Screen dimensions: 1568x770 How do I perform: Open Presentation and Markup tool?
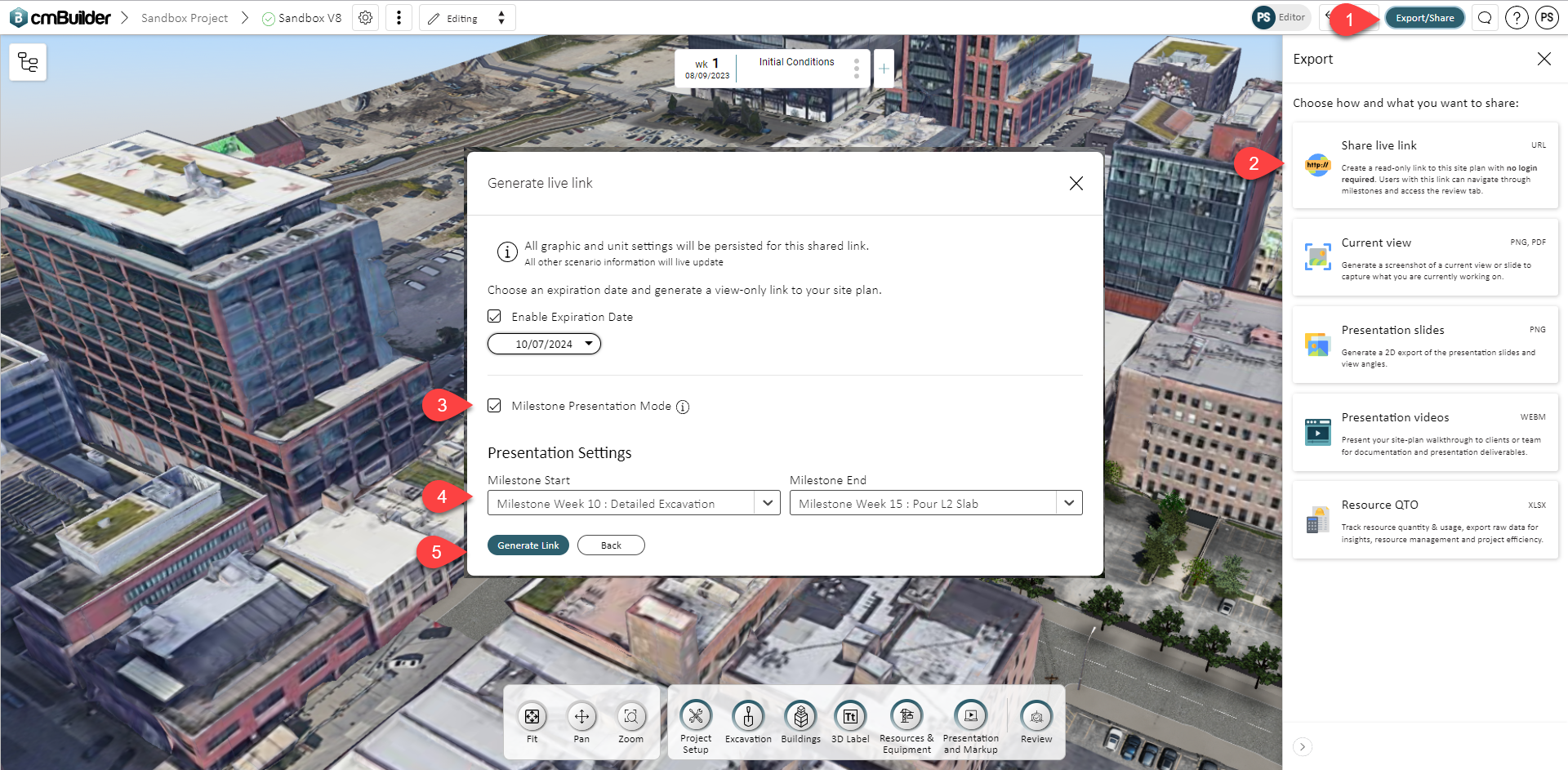coord(971,727)
